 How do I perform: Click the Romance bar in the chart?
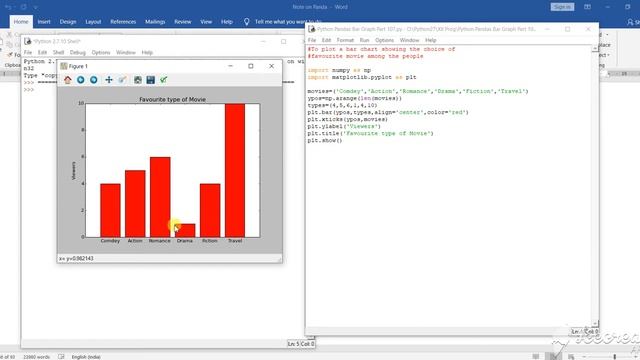[160, 197]
